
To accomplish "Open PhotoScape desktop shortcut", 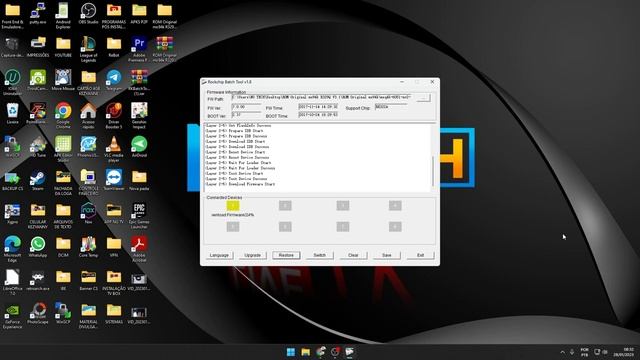I will [x=38, y=313].
